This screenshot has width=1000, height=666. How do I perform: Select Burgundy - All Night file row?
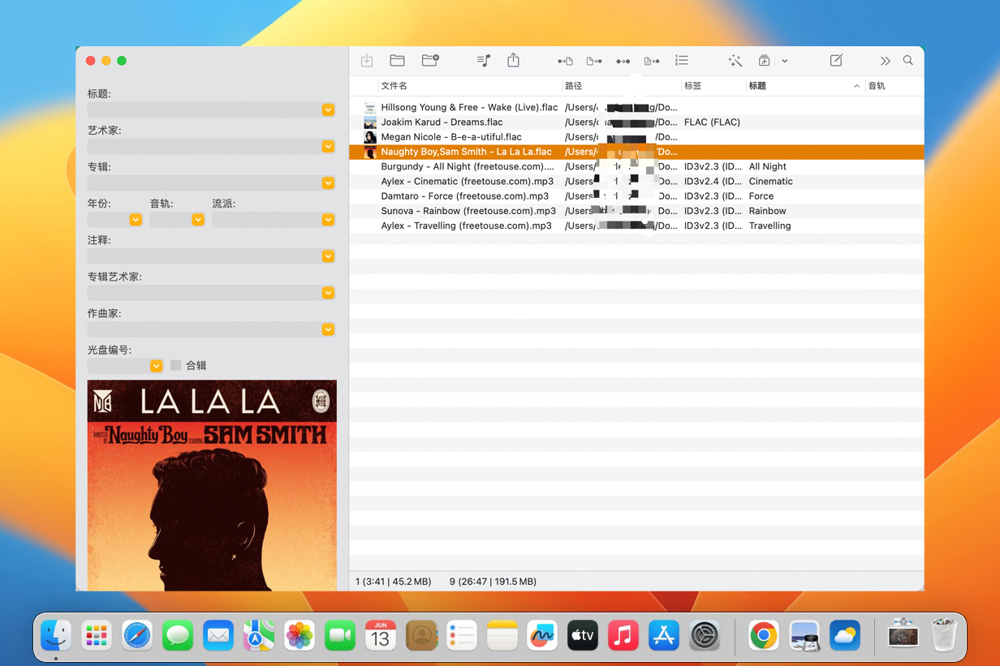[636, 166]
